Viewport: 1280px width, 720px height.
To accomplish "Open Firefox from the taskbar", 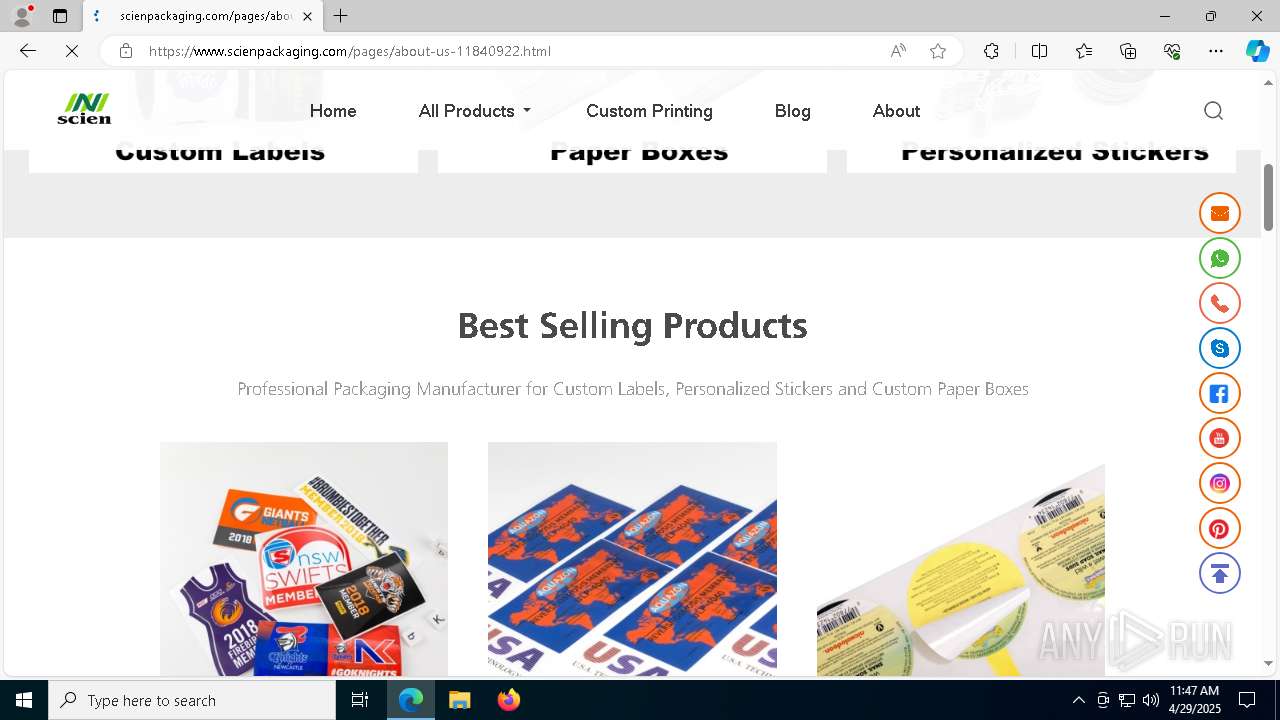I will tap(509, 700).
